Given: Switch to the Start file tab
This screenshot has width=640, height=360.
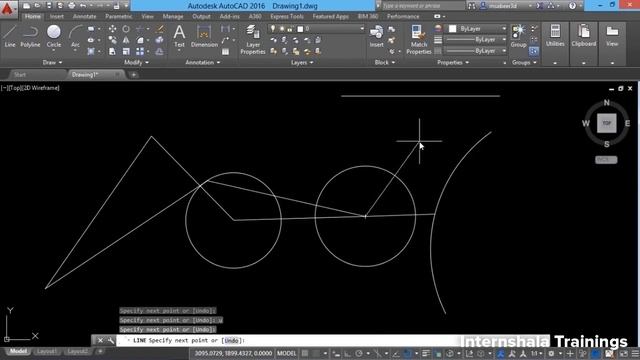Looking at the screenshot, I should (20, 75).
